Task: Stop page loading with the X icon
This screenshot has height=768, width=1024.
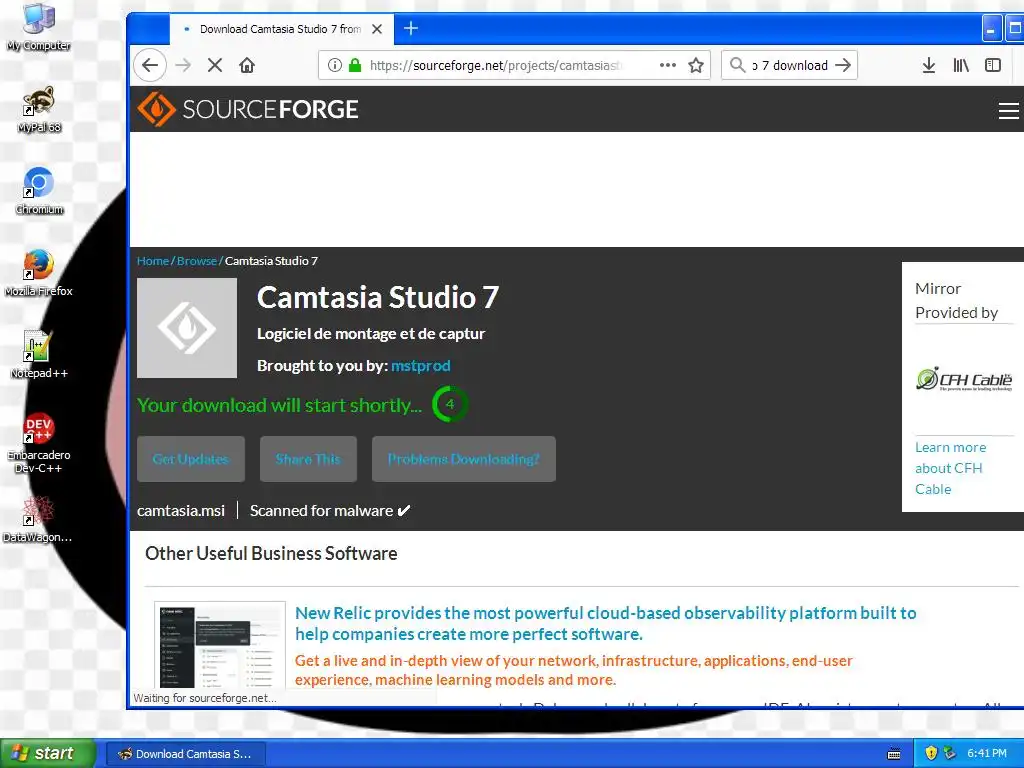Action: 215,65
